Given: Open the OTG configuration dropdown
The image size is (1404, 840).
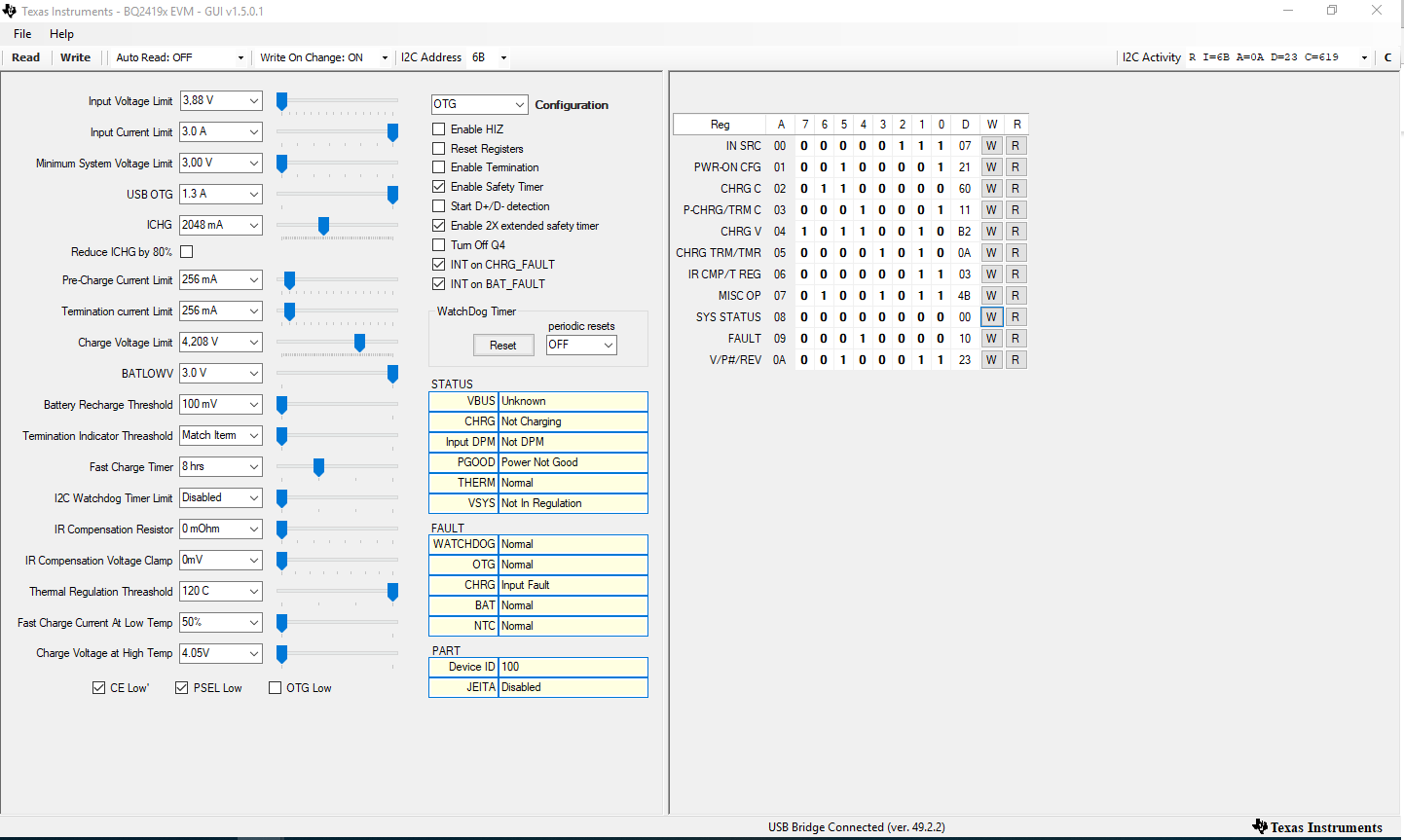Looking at the screenshot, I should pos(479,104).
